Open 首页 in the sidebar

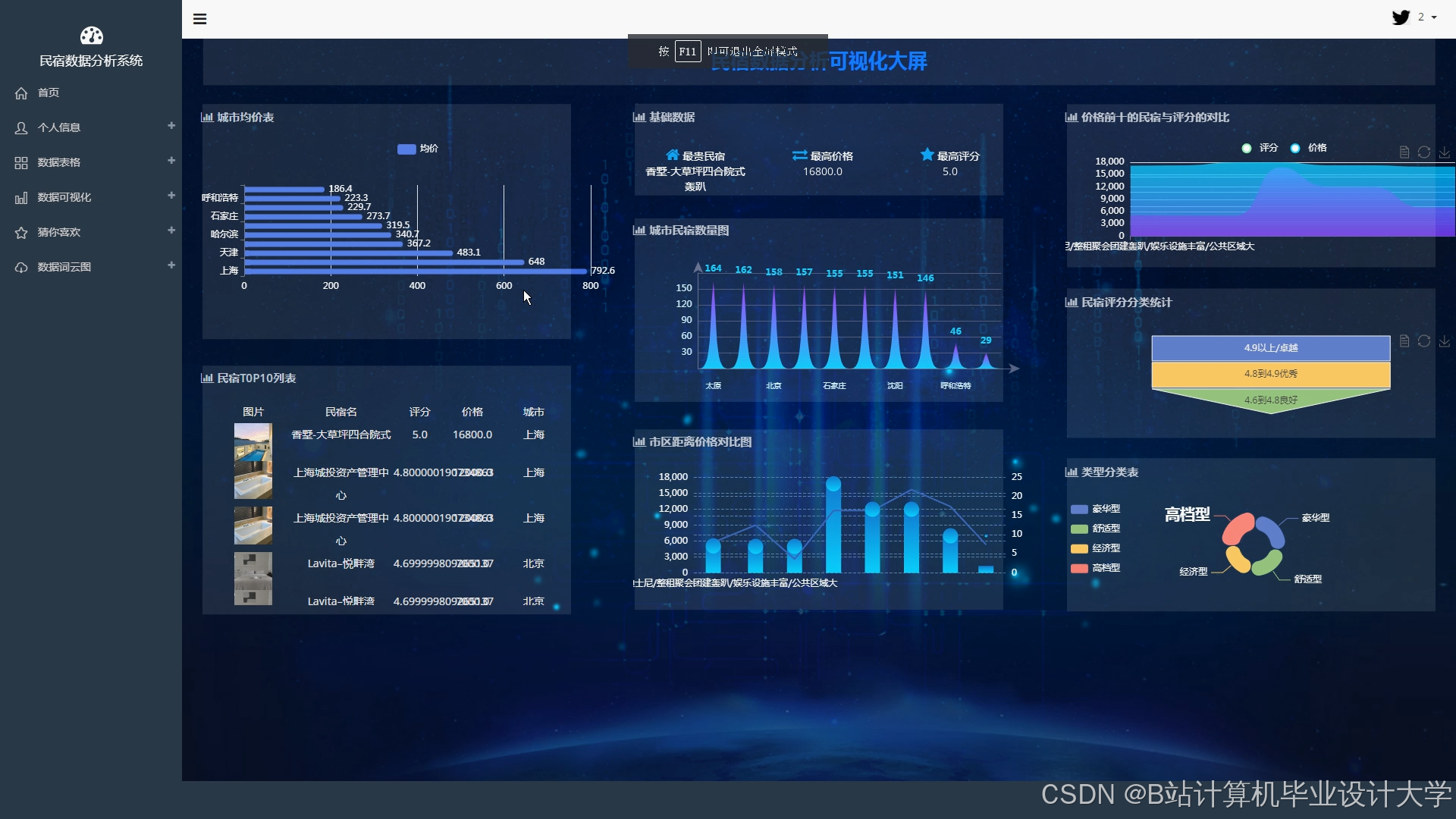click(x=49, y=93)
